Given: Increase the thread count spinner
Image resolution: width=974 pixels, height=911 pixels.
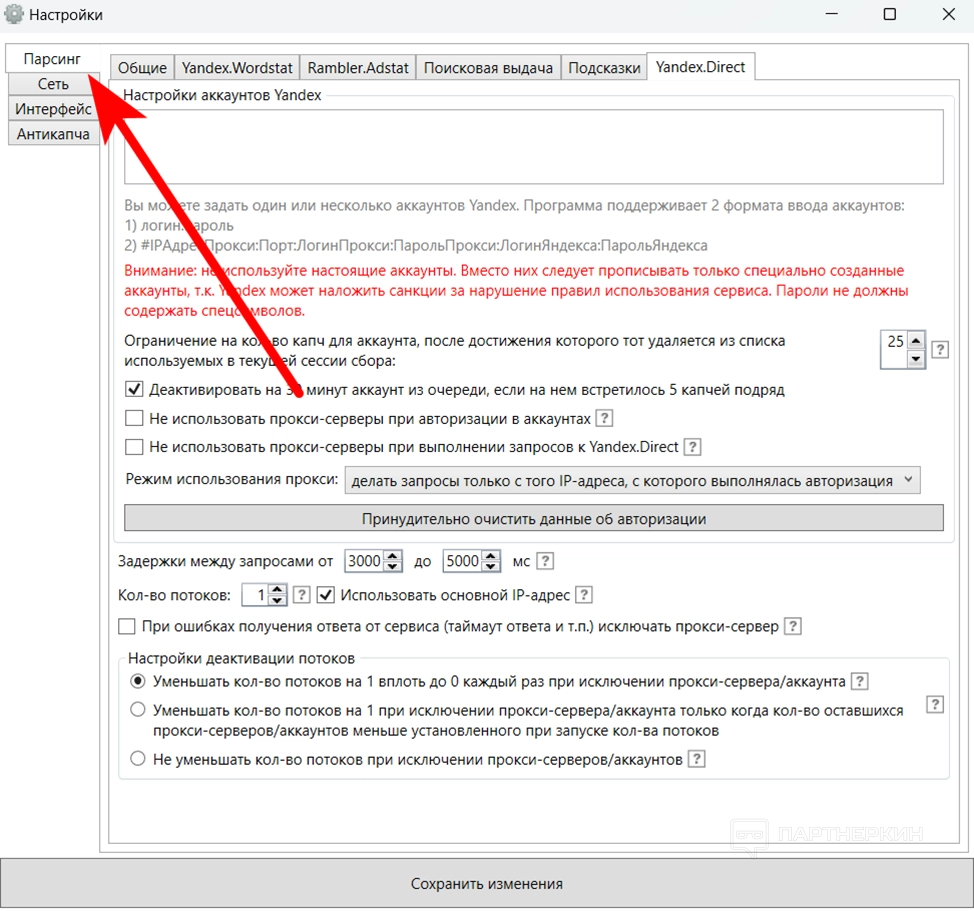Looking at the screenshot, I should (278, 590).
